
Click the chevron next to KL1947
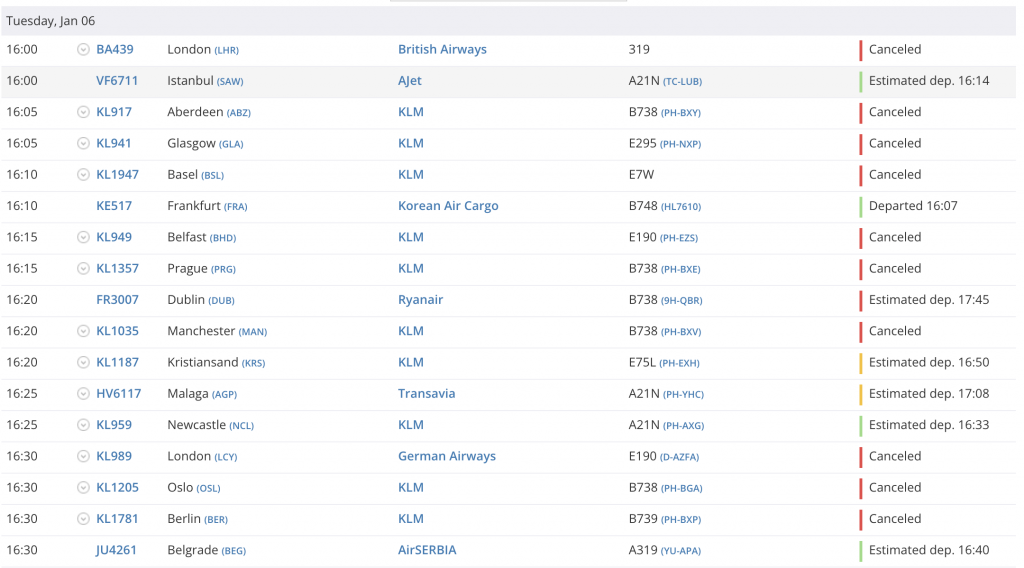[x=83, y=175]
